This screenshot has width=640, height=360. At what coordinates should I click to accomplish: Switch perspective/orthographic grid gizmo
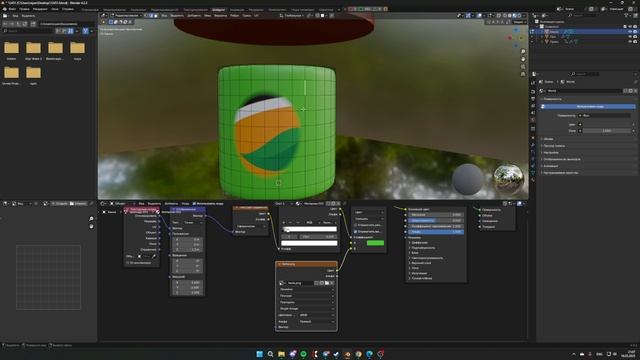pyautogui.click(x=523, y=74)
